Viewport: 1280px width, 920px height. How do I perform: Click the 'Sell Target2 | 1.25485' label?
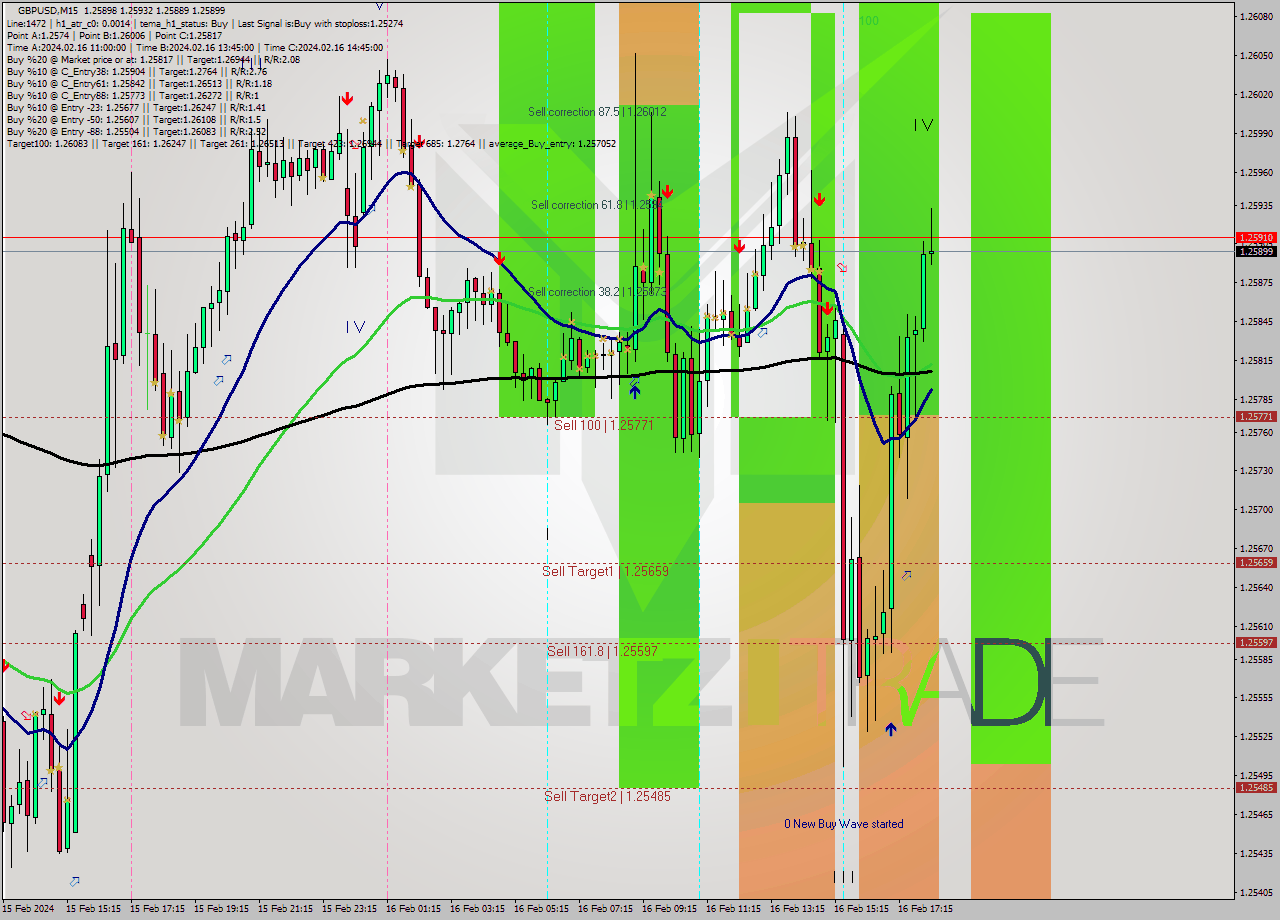[607, 796]
